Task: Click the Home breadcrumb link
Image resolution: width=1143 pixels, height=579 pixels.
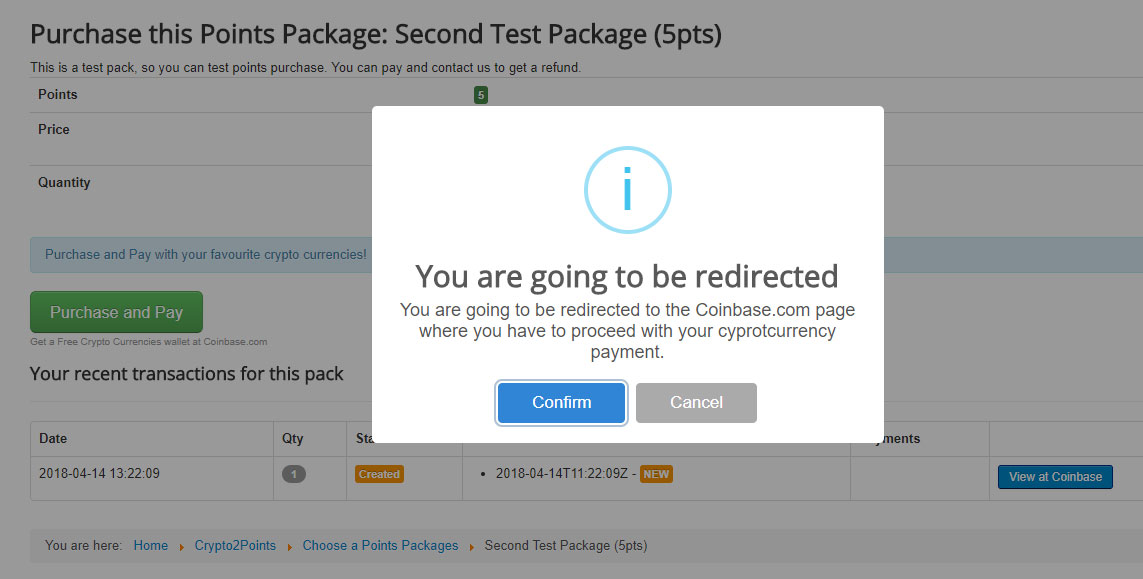Action: [150, 545]
